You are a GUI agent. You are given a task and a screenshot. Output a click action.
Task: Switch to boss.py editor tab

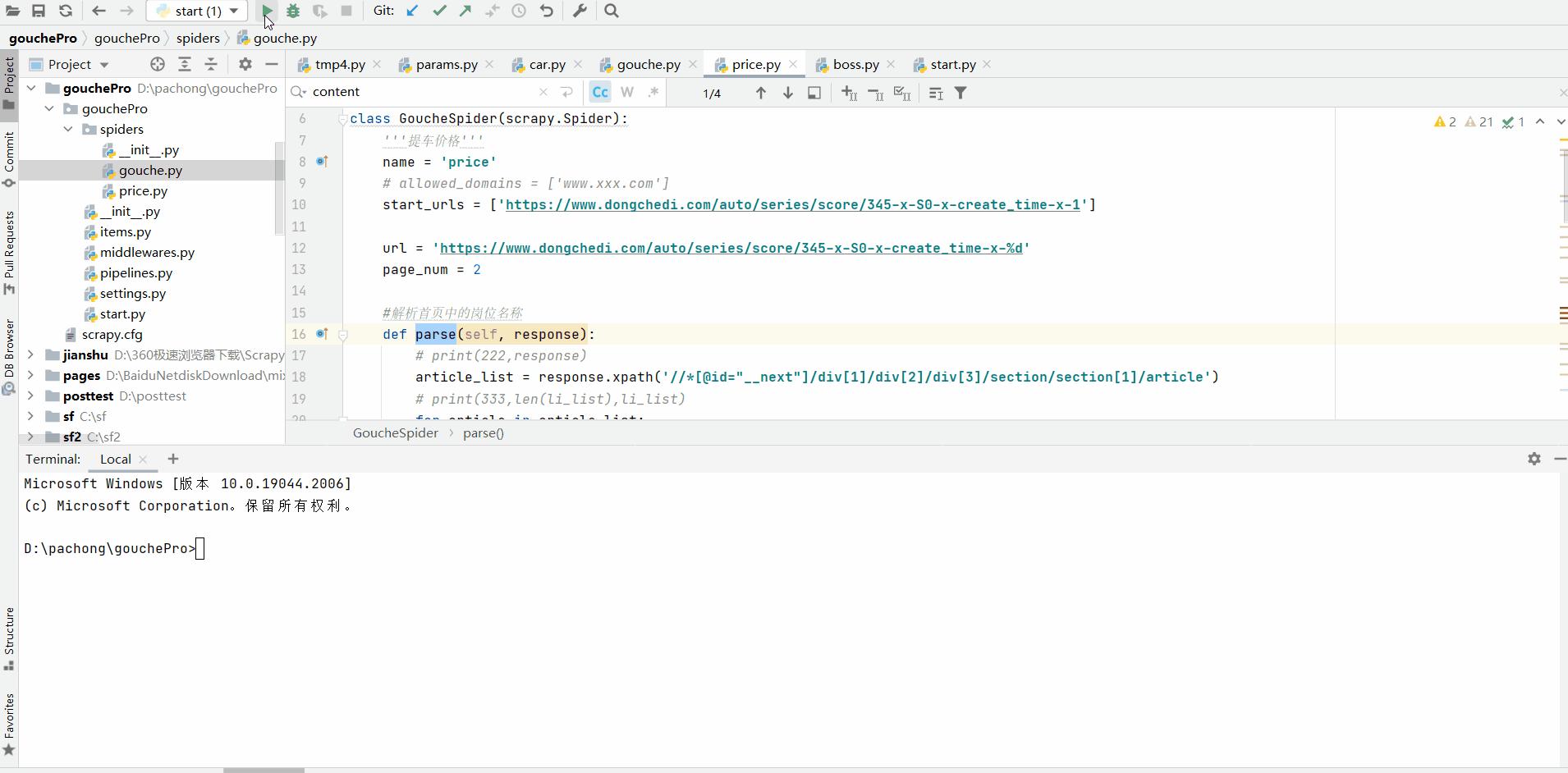click(x=855, y=64)
